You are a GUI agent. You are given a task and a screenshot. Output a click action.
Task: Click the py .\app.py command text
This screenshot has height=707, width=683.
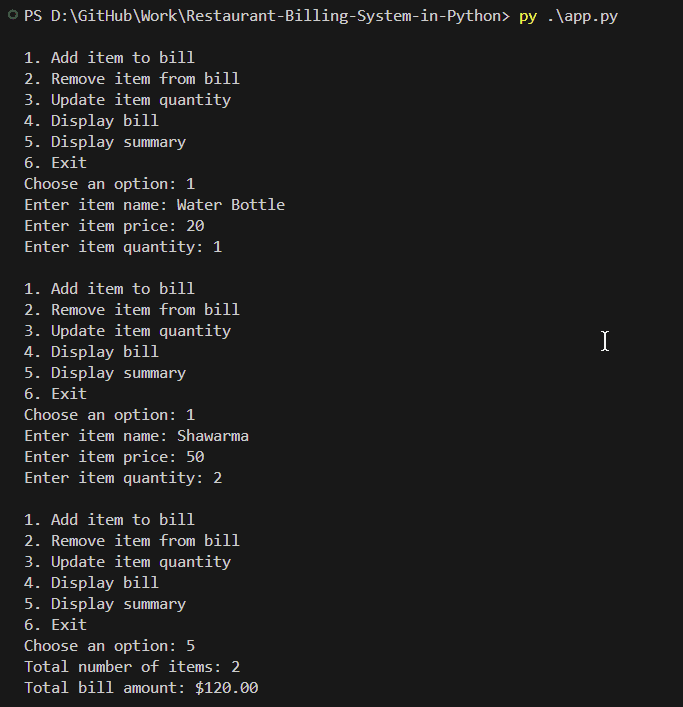click(x=568, y=17)
